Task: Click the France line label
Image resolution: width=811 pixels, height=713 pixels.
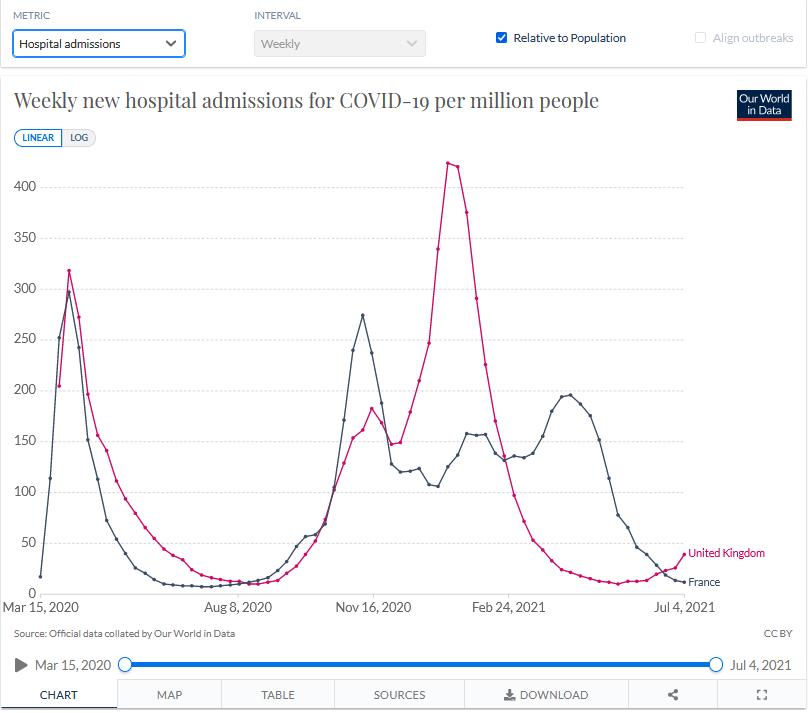Action: point(703,582)
